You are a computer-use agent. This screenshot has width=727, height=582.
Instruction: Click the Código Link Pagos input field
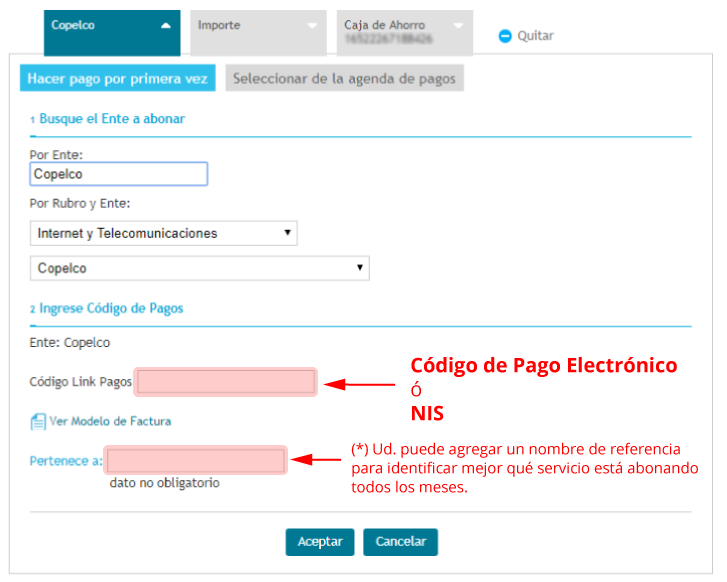click(226, 382)
